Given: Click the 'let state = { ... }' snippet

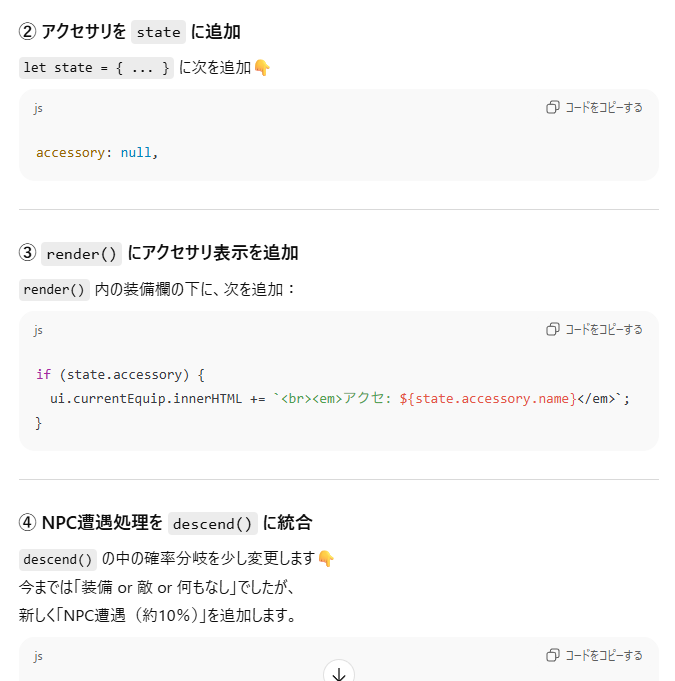Looking at the screenshot, I should pyautogui.click(x=96, y=68).
